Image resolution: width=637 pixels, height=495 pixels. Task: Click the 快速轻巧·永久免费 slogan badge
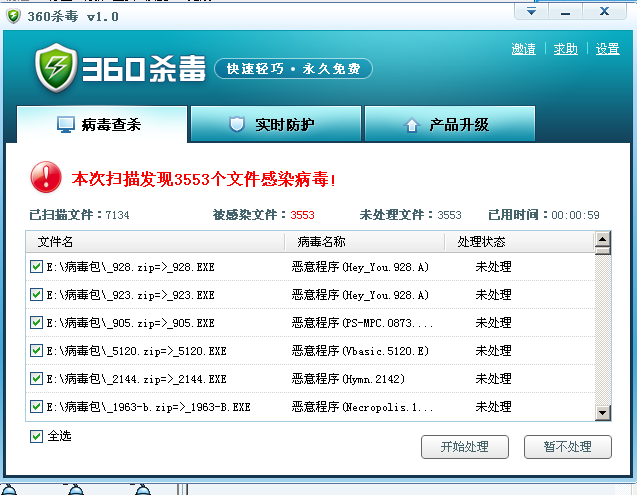pyautogui.click(x=293, y=69)
